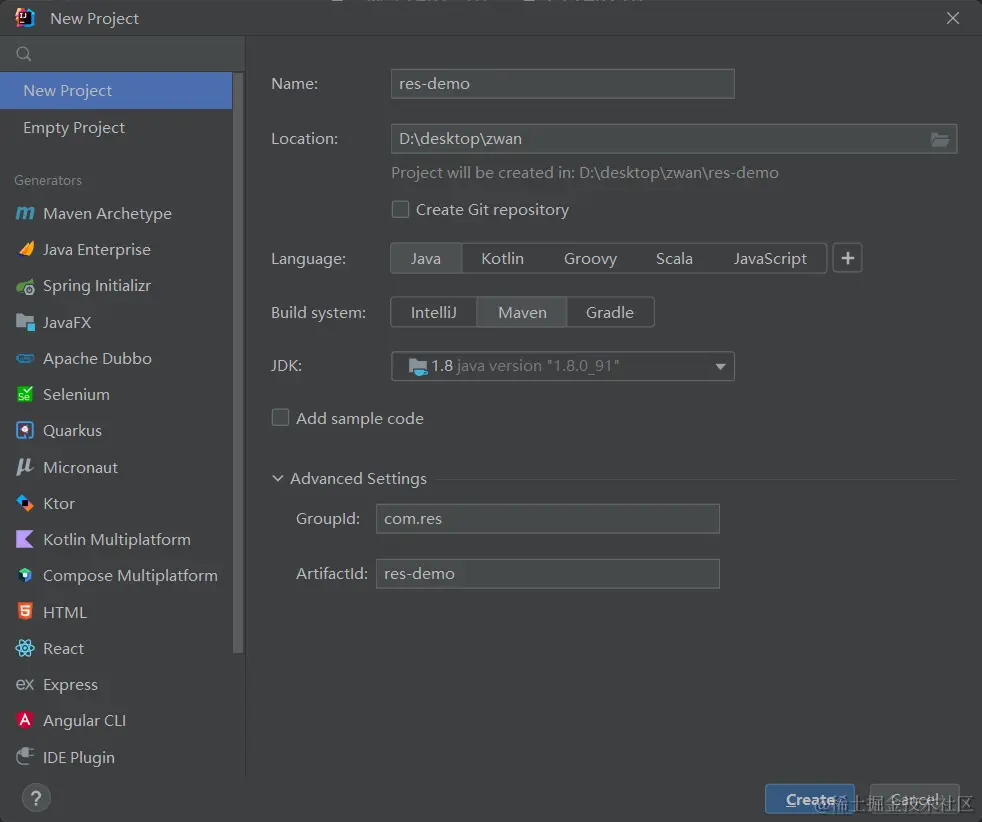Click the Selenium icon
Viewport: 982px width, 822px height.
pos(25,394)
